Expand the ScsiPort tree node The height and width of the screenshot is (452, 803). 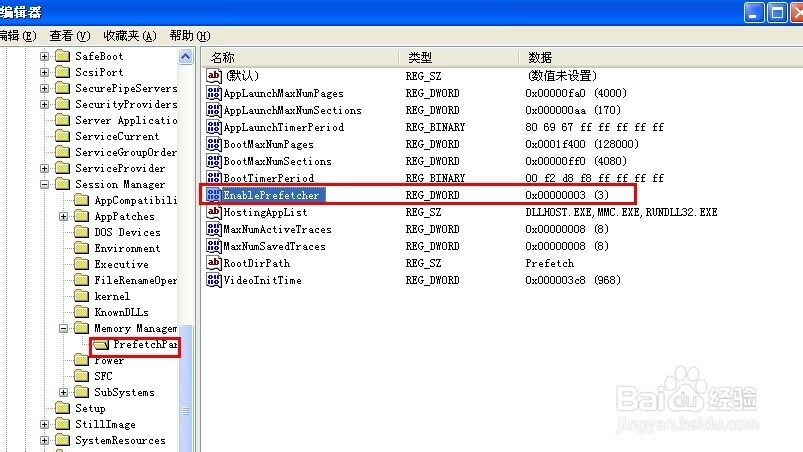click(x=45, y=72)
